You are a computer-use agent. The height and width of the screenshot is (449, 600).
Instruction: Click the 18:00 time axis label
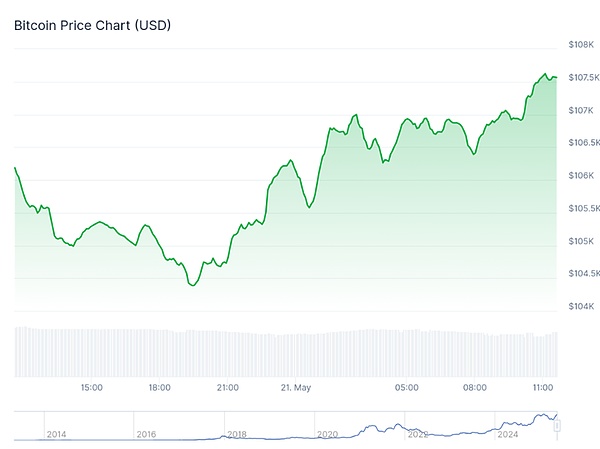(x=159, y=387)
